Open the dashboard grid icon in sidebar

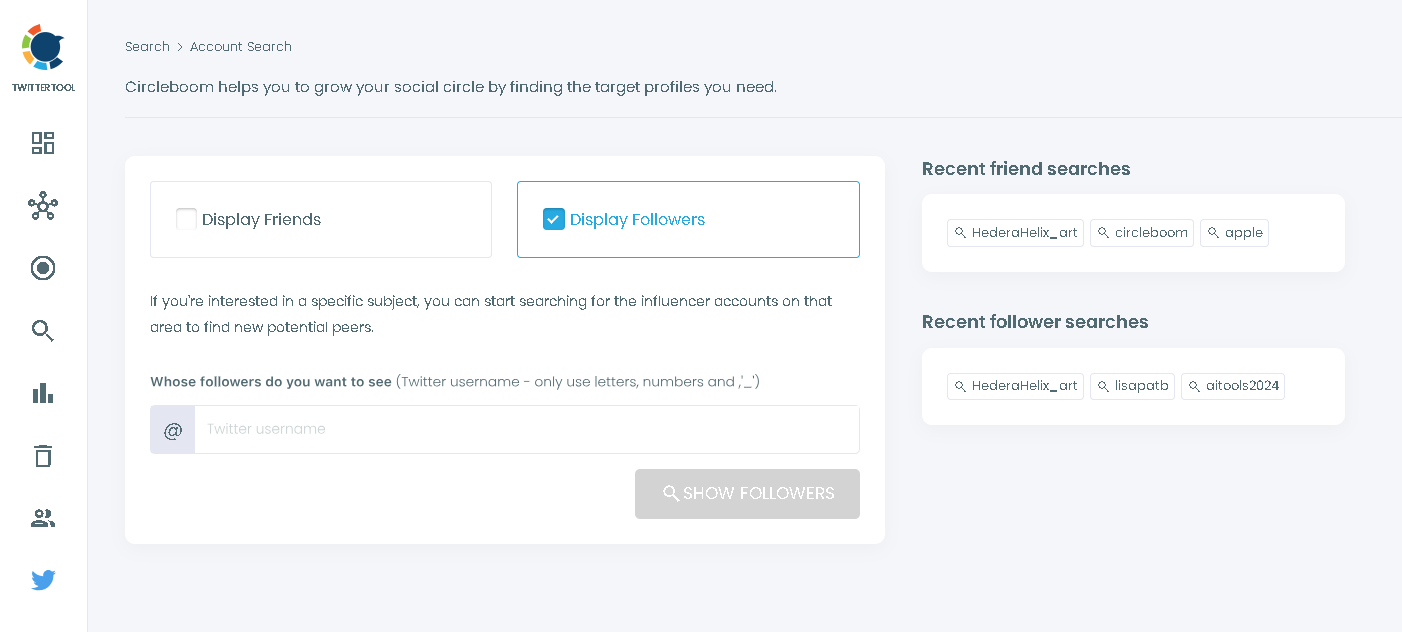pos(42,143)
